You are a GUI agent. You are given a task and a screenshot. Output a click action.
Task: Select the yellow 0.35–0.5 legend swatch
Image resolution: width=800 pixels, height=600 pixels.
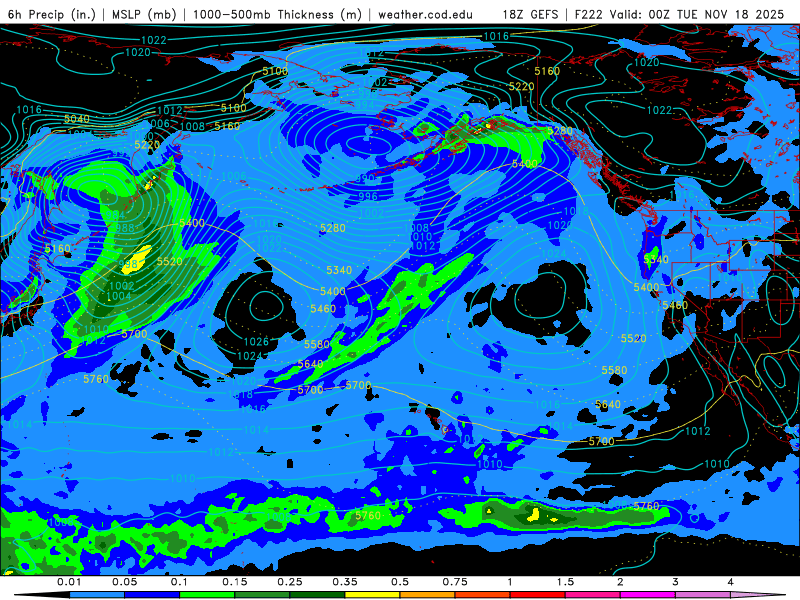372,595
